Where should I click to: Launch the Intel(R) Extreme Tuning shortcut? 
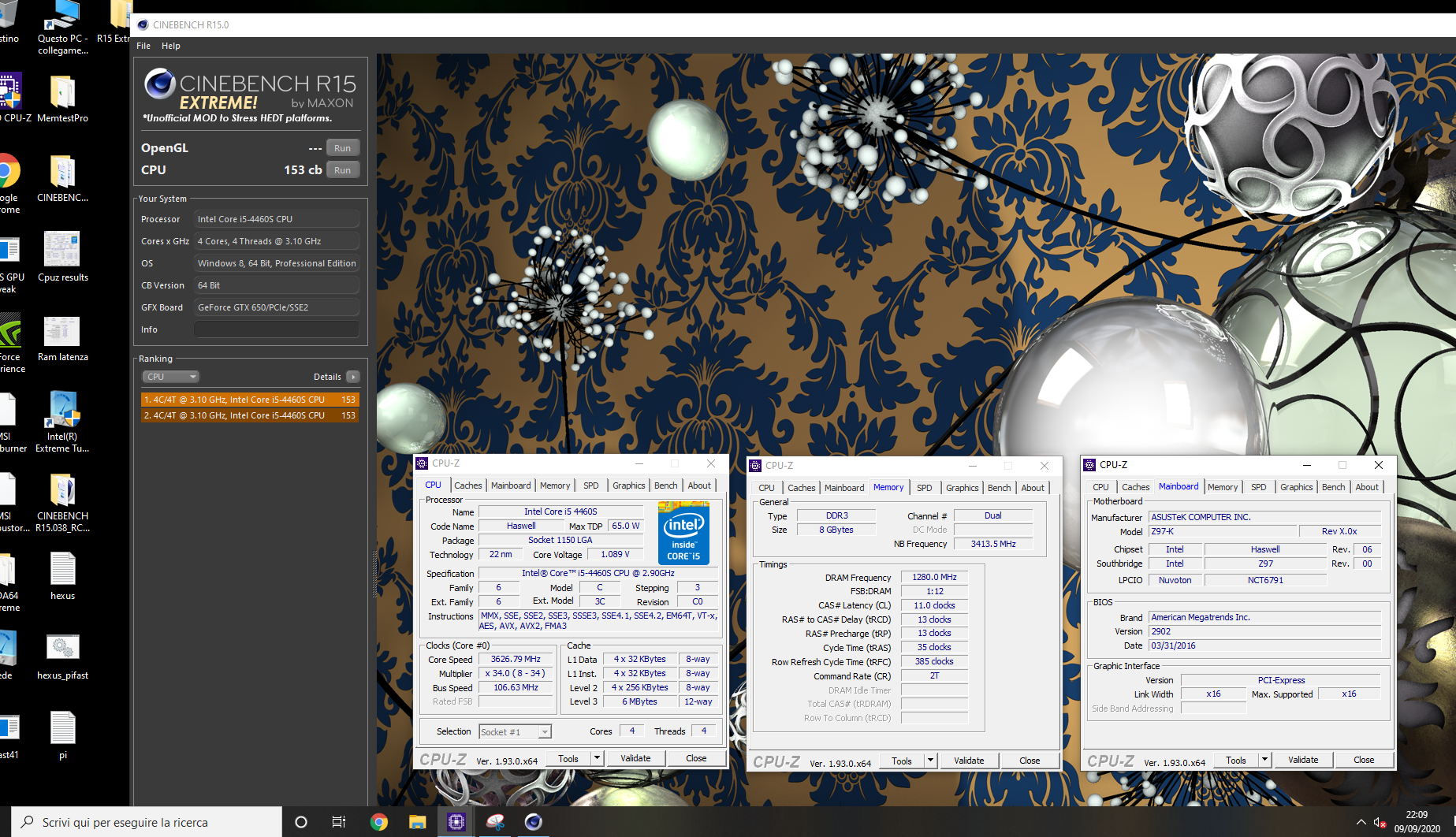click(62, 422)
